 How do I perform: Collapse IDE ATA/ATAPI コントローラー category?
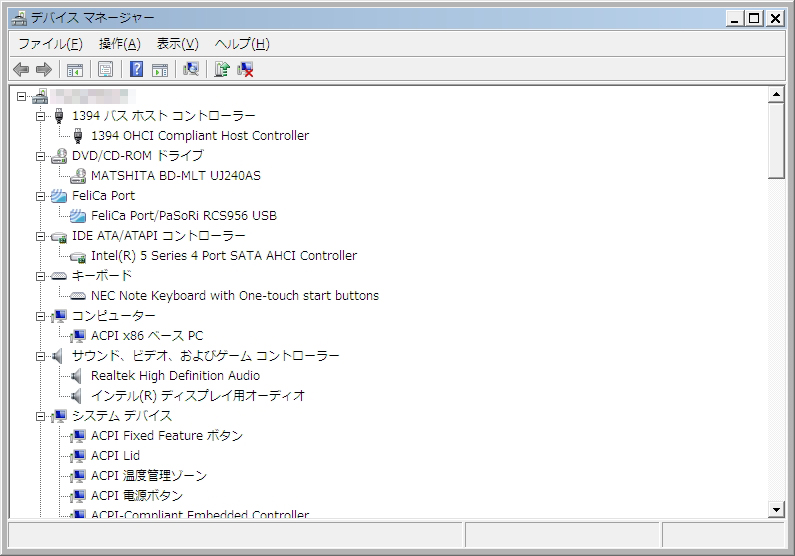[x=41, y=236]
